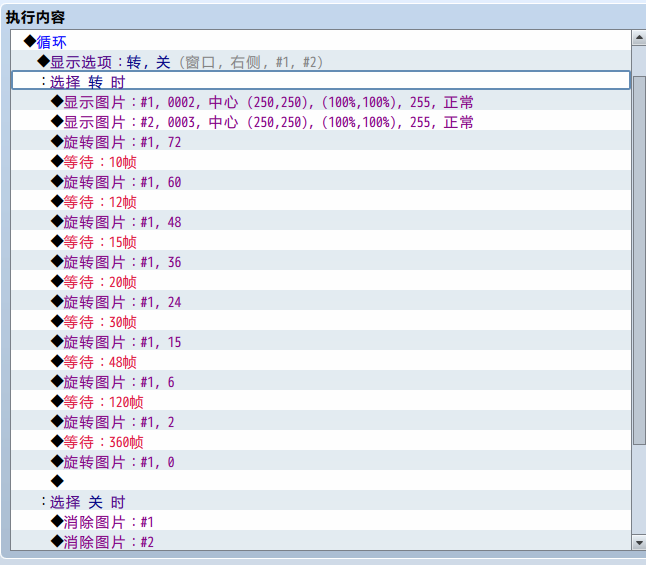Screen dimensions: 646x565
Task: Select 等待:20帧 row
Action: [x=321, y=281]
